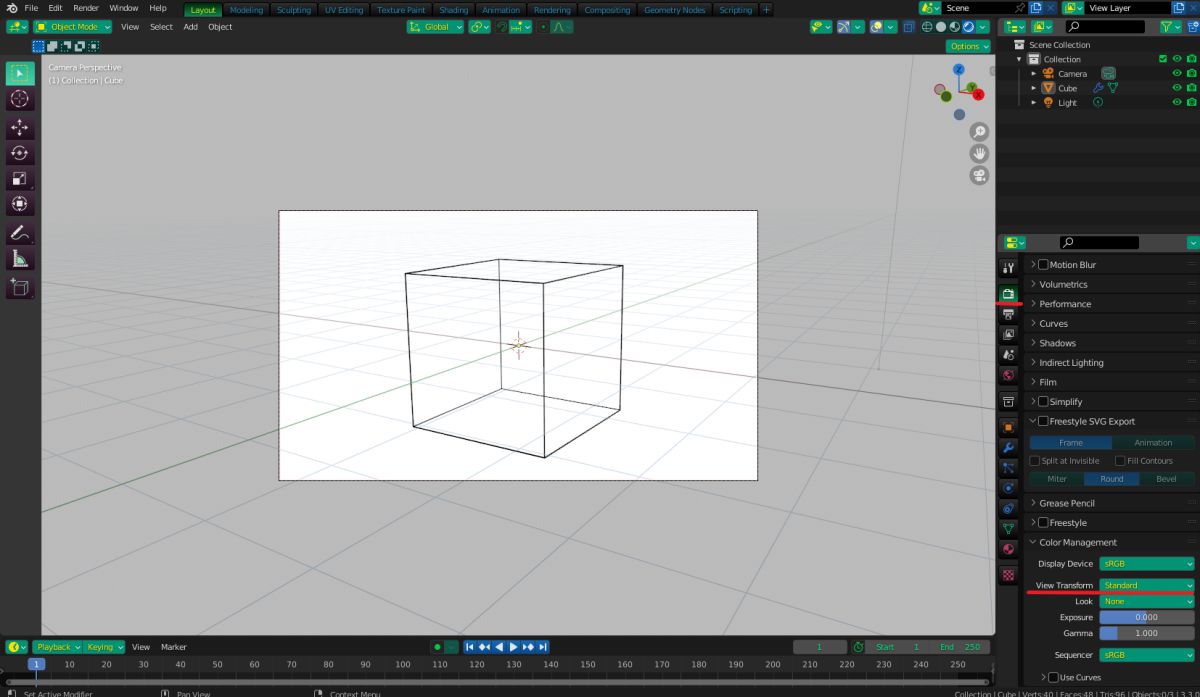Enable the Freestyle checkbox
The width and height of the screenshot is (1200, 697).
(1043, 523)
